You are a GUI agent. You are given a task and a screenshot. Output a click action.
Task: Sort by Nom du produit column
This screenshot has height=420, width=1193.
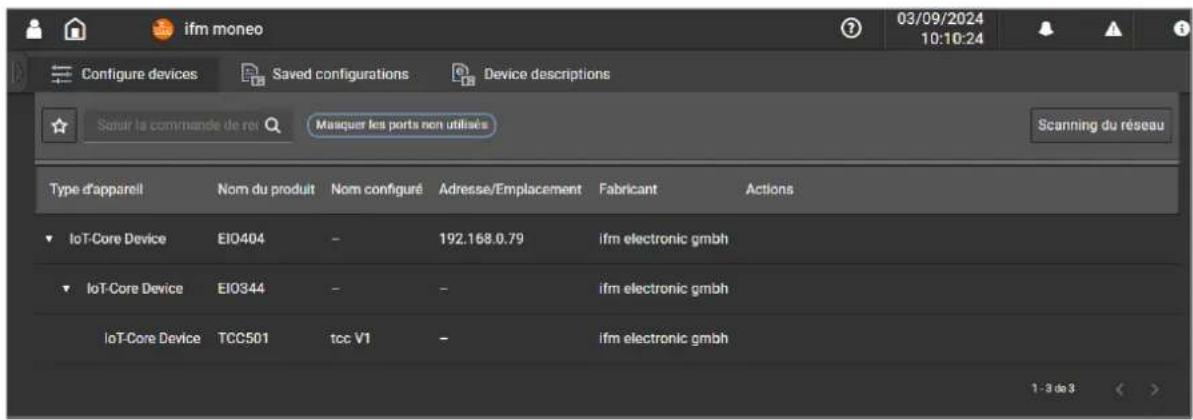coord(266,188)
